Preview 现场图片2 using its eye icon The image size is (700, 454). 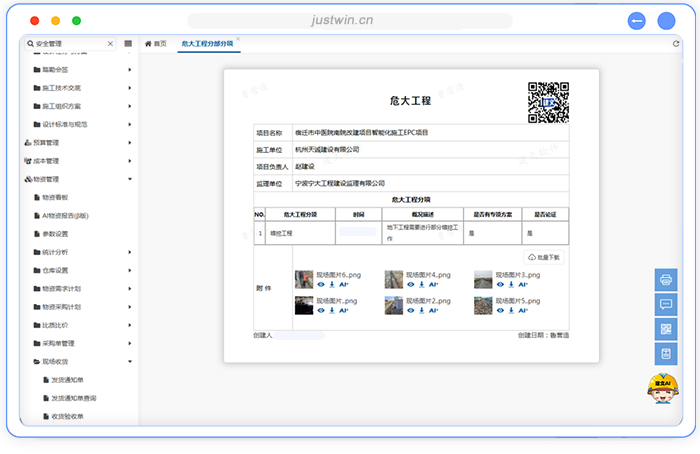click(x=409, y=310)
